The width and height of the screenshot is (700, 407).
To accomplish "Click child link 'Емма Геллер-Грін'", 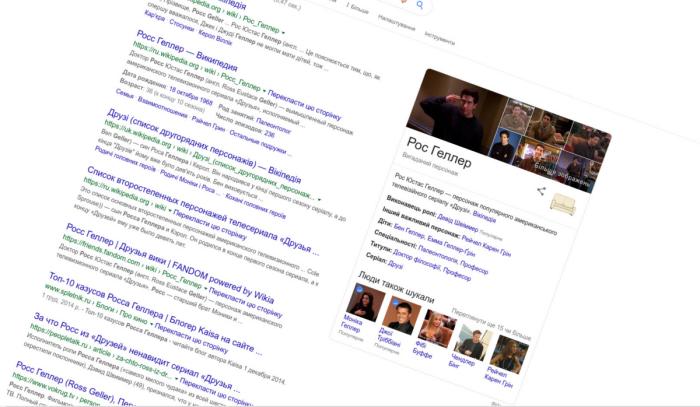I will [x=451, y=245].
